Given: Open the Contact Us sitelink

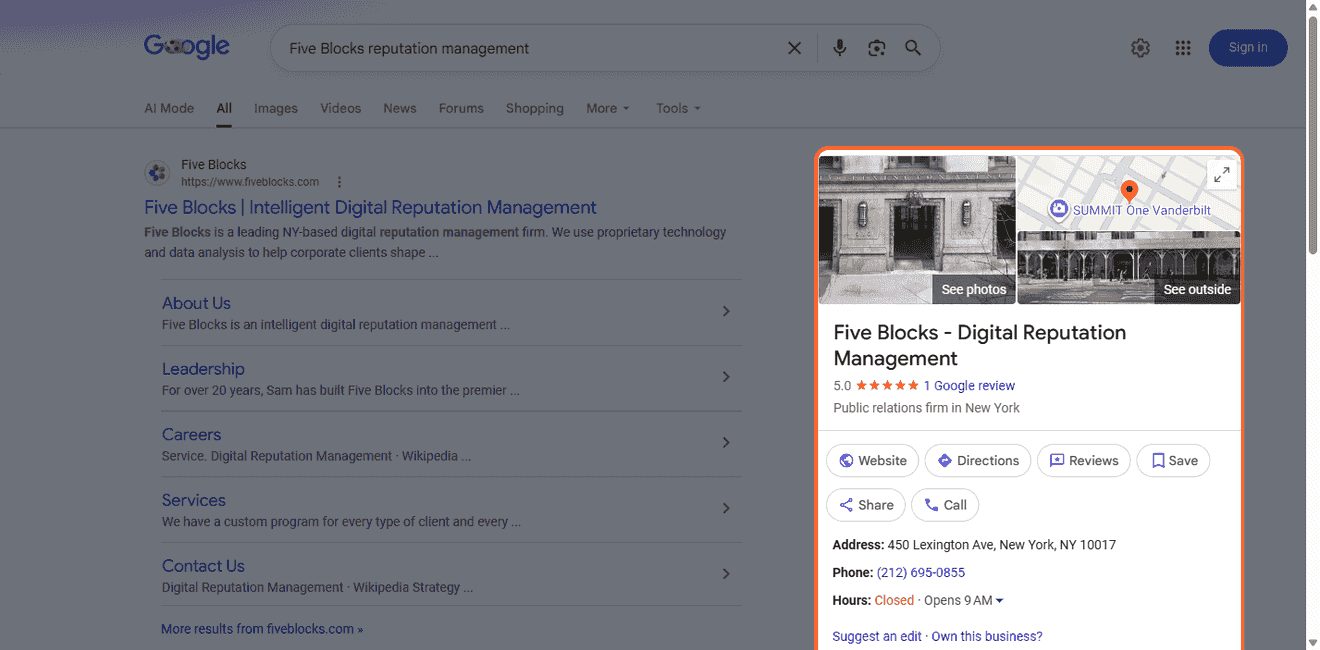Looking at the screenshot, I should 203,566.
